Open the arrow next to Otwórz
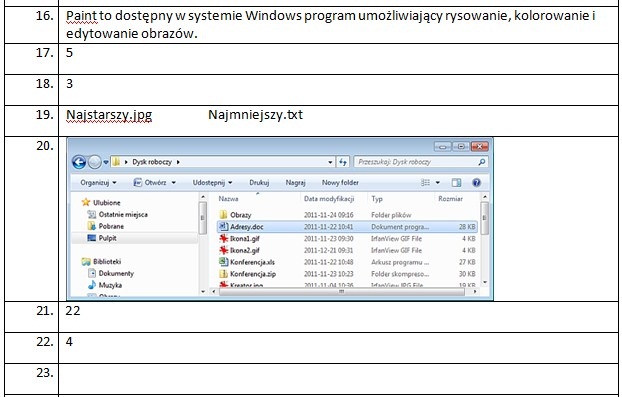 coord(173,182)
